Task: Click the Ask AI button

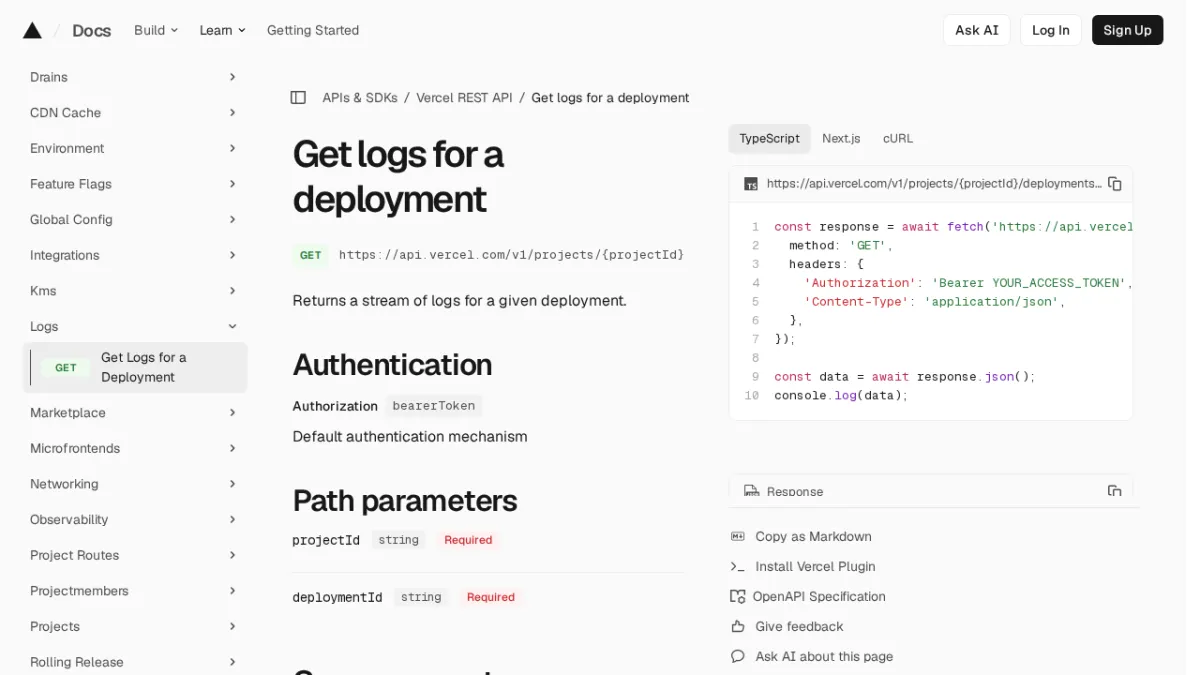Action: point(976,30)
